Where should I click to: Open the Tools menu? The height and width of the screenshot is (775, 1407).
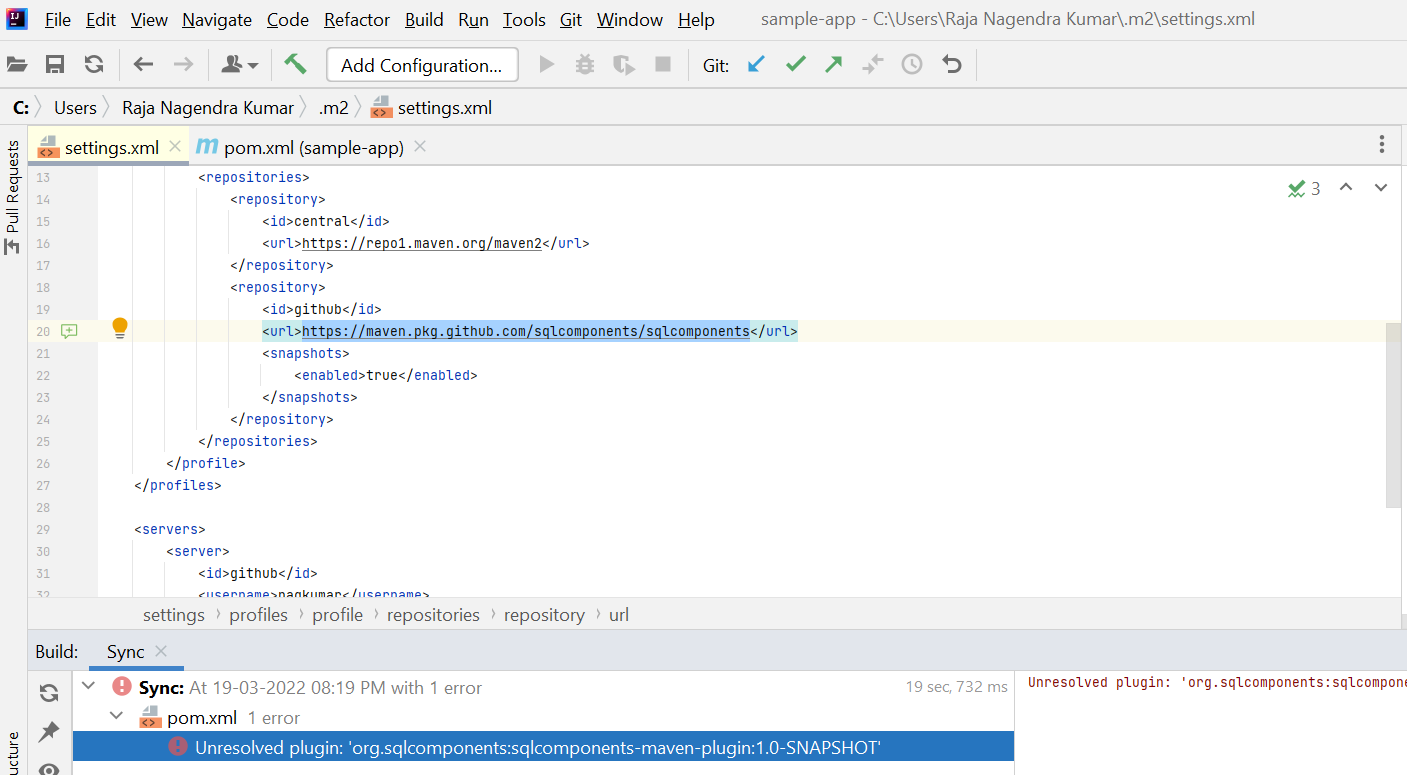524,20
